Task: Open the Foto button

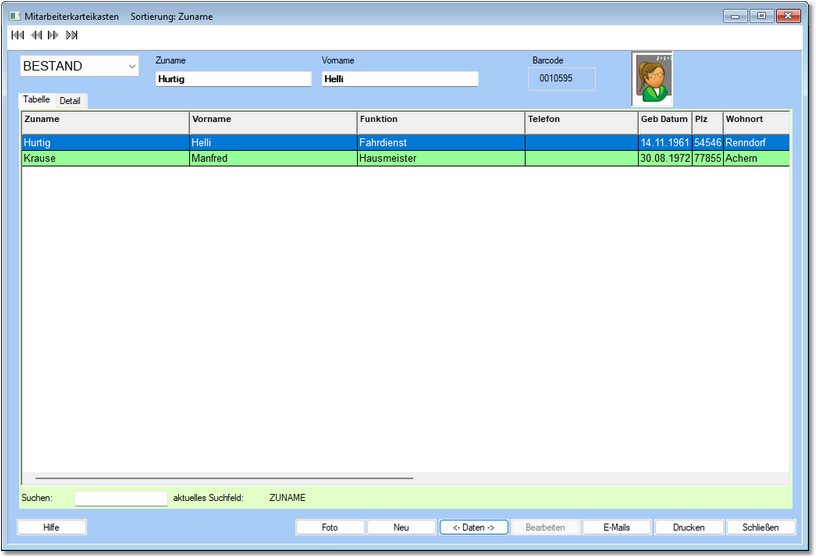Action: [x=329, y=527]
